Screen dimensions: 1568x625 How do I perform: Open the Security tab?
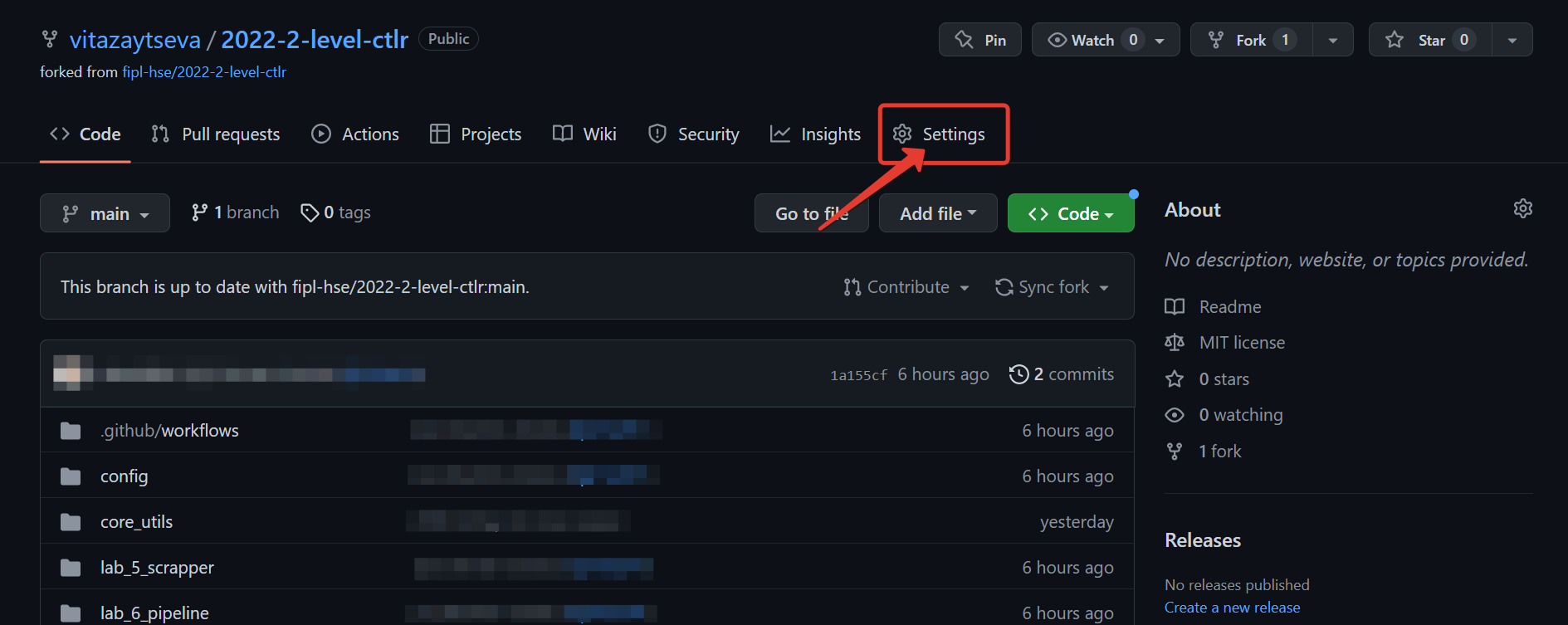pyautogui.click(x=693, y=134)
